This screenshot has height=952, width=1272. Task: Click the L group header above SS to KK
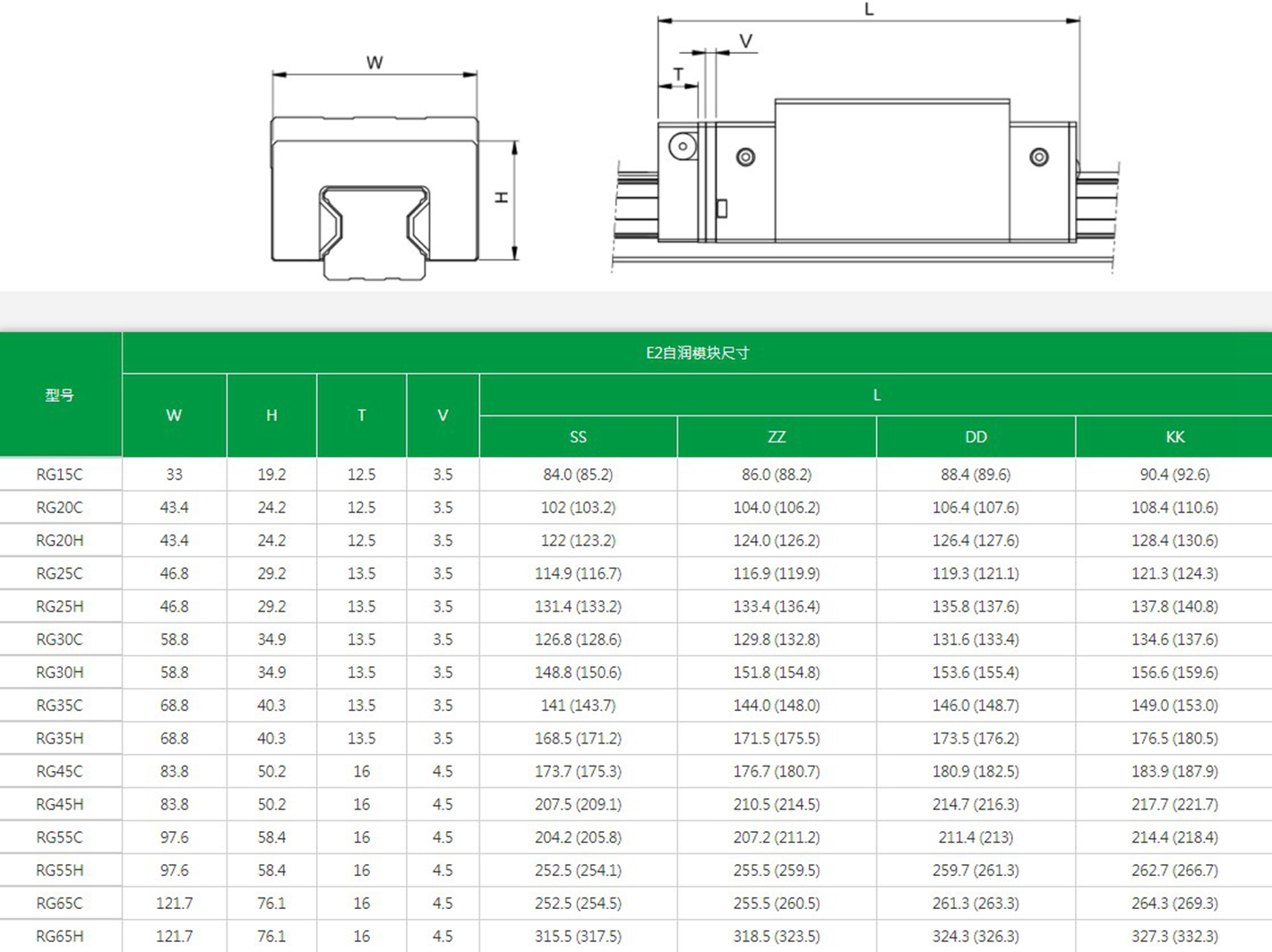876,395
